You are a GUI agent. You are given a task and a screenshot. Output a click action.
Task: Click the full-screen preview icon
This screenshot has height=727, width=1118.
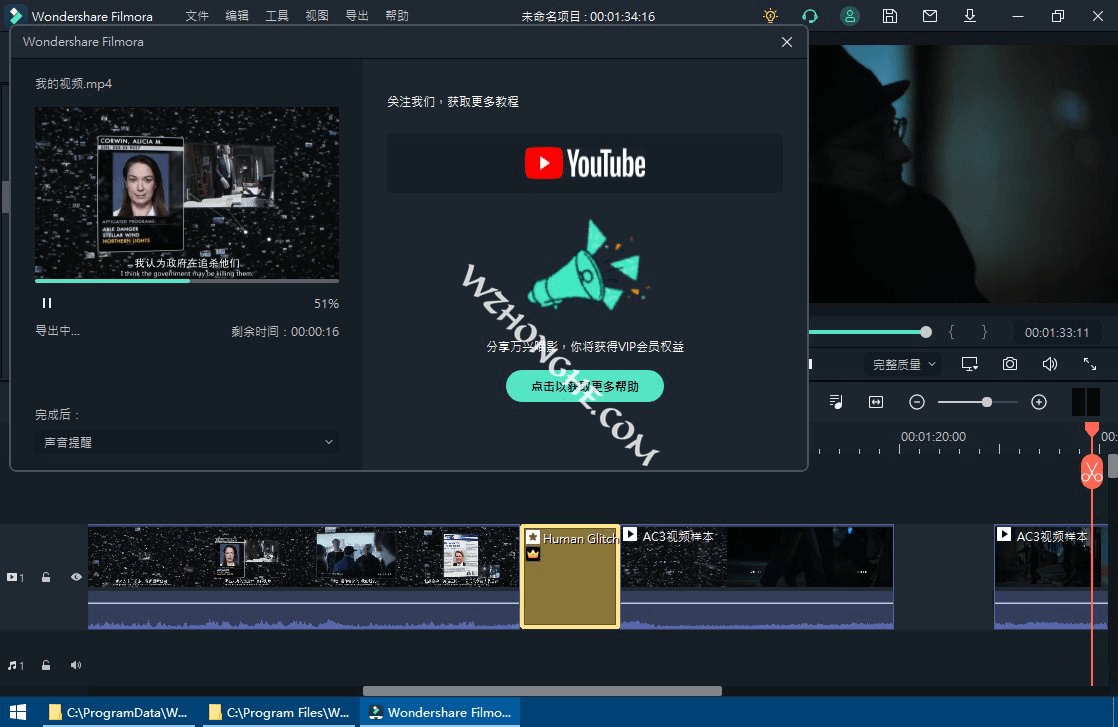[x=1089, y=364]
